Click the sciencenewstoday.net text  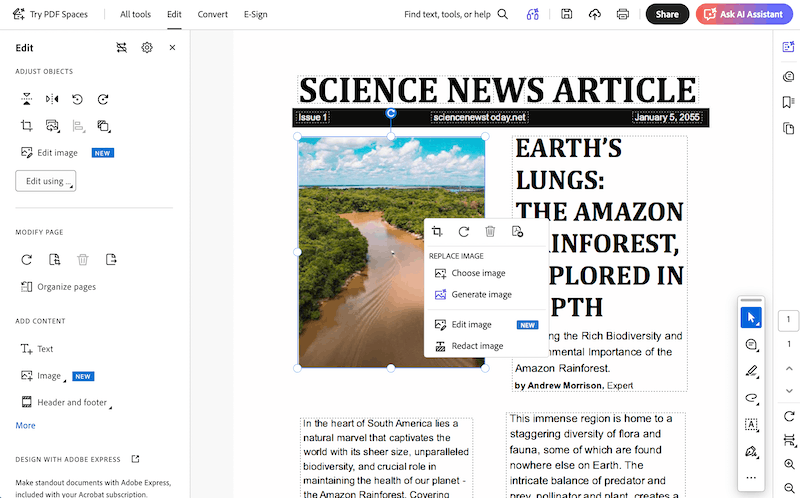[479, 117]
